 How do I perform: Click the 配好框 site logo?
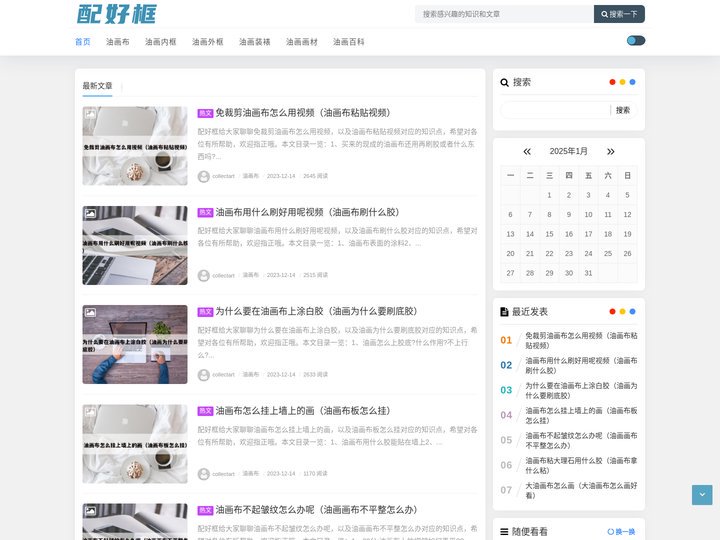coord(117,14)
